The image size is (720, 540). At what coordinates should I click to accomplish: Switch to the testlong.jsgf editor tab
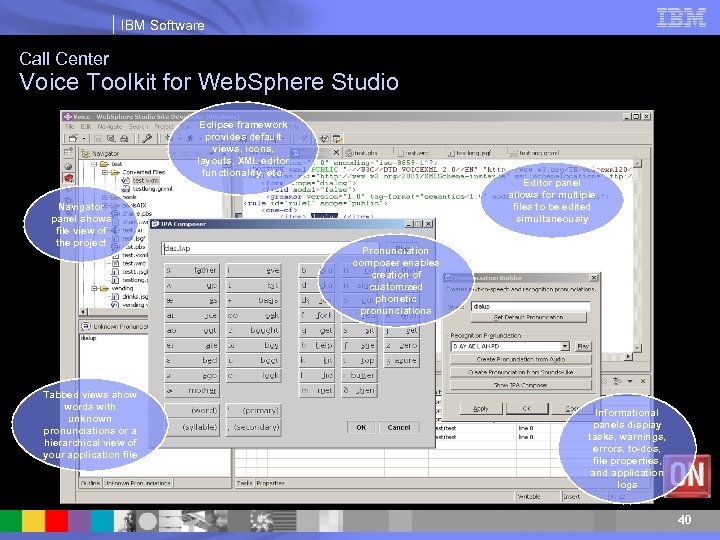(475, 153)
